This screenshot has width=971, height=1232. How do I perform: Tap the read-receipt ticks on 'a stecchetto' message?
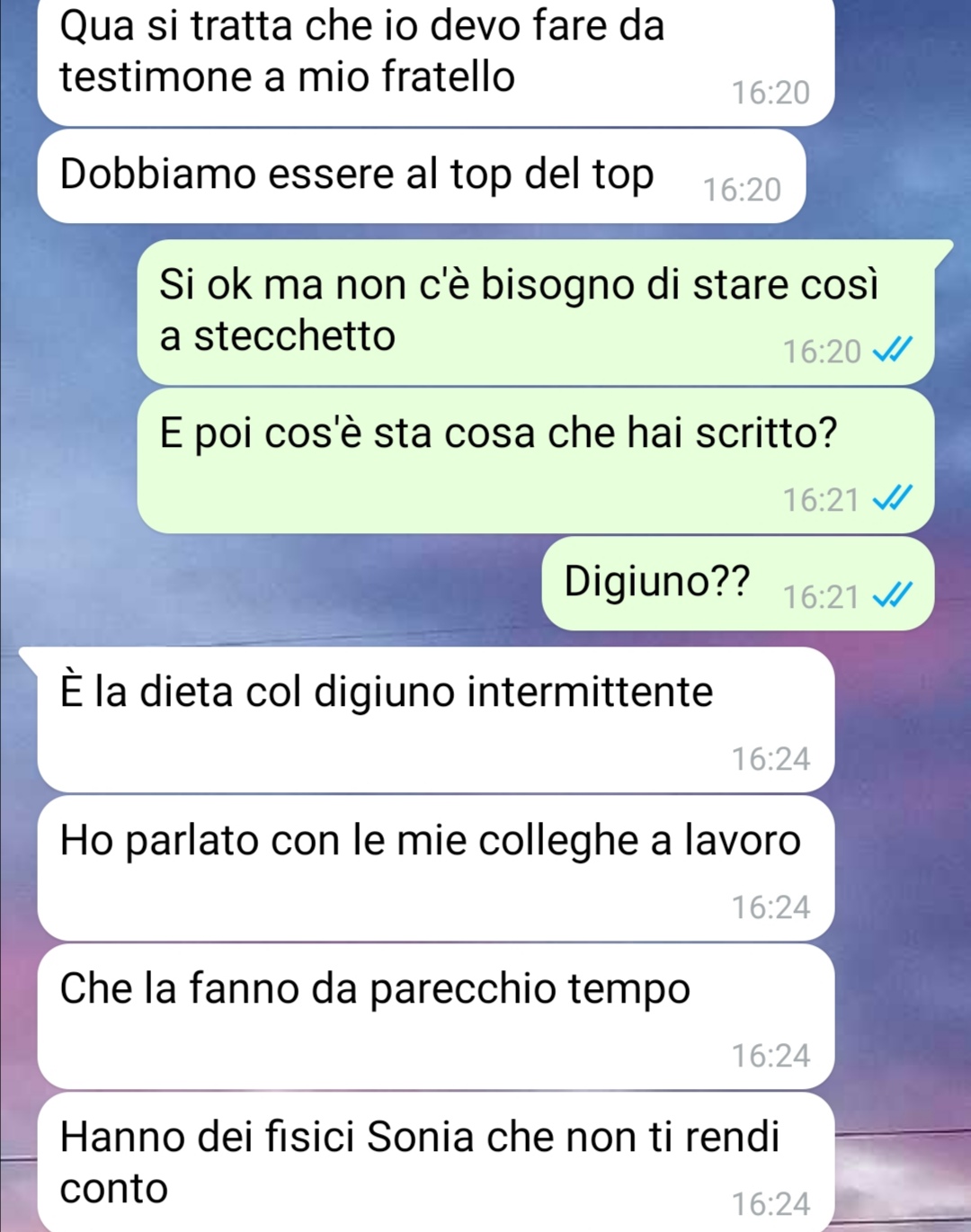coord(893,349)
